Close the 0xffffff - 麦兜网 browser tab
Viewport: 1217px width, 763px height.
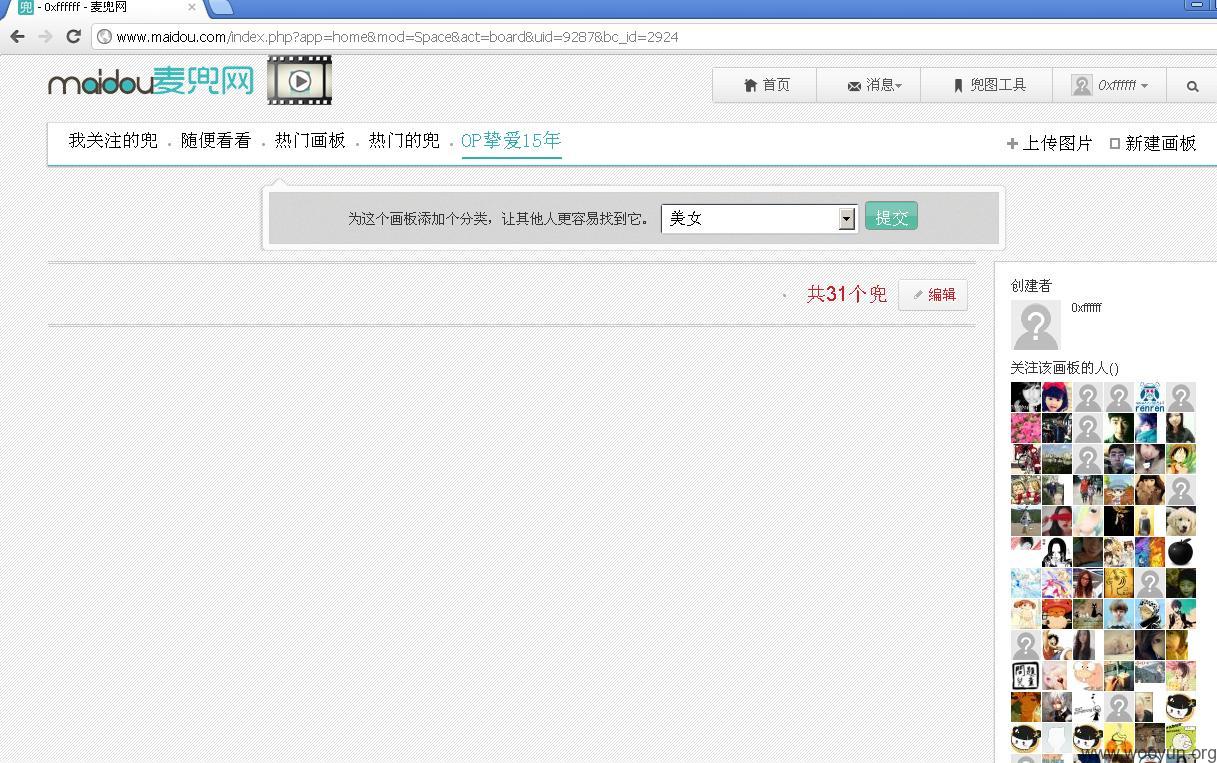point(192,7)
